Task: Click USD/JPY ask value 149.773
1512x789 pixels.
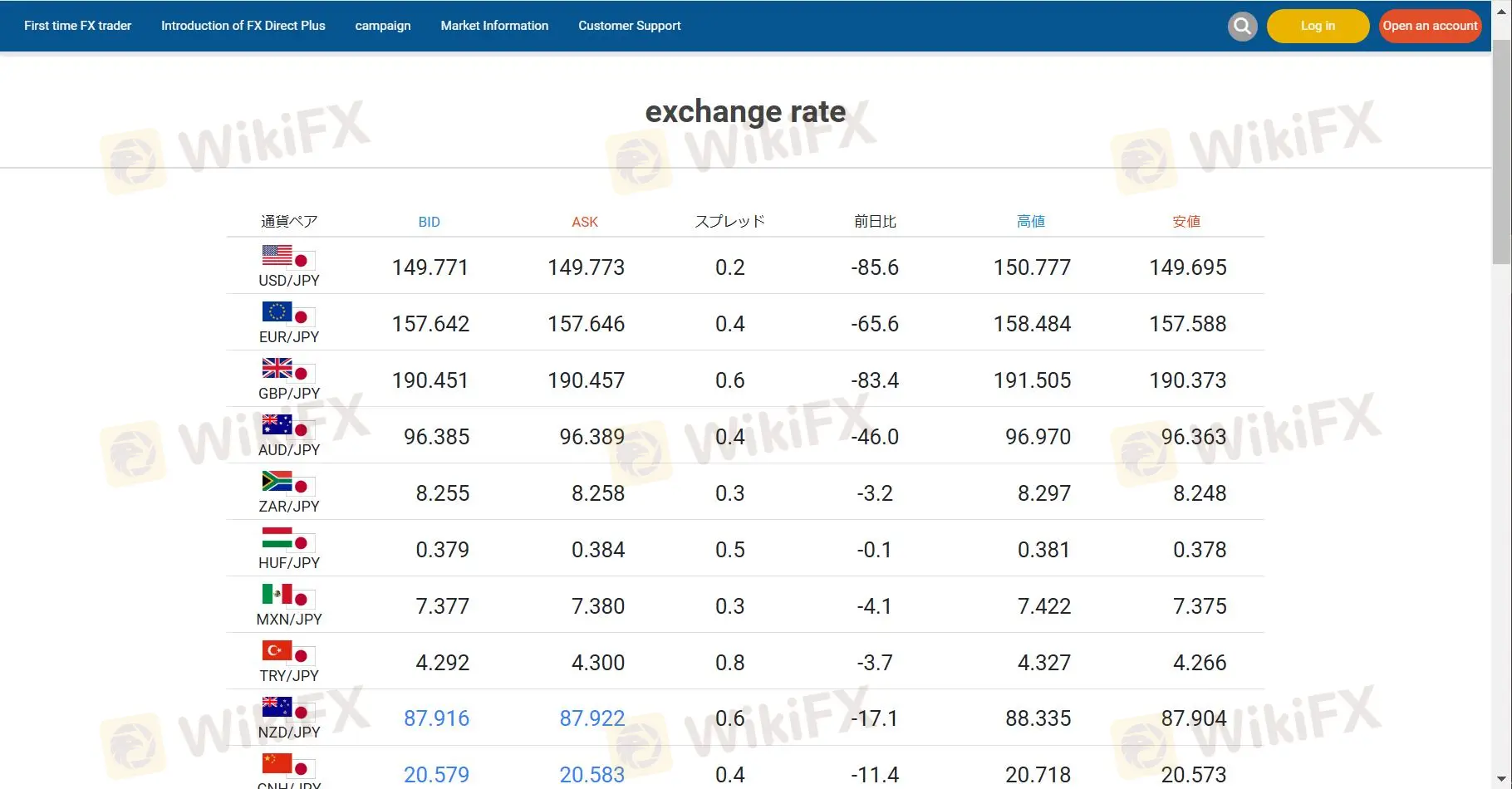Action: tap(586, 267)
